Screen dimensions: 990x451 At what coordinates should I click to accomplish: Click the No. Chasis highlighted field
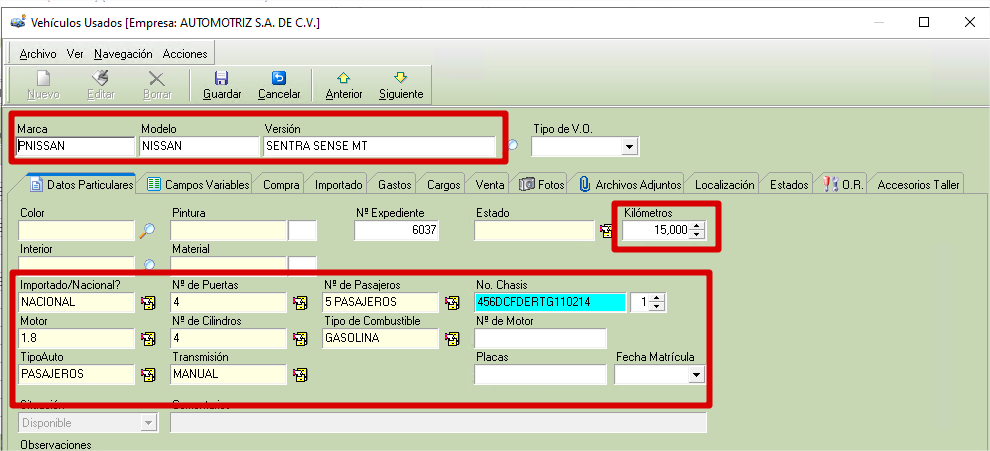click(x=550, y=303)
